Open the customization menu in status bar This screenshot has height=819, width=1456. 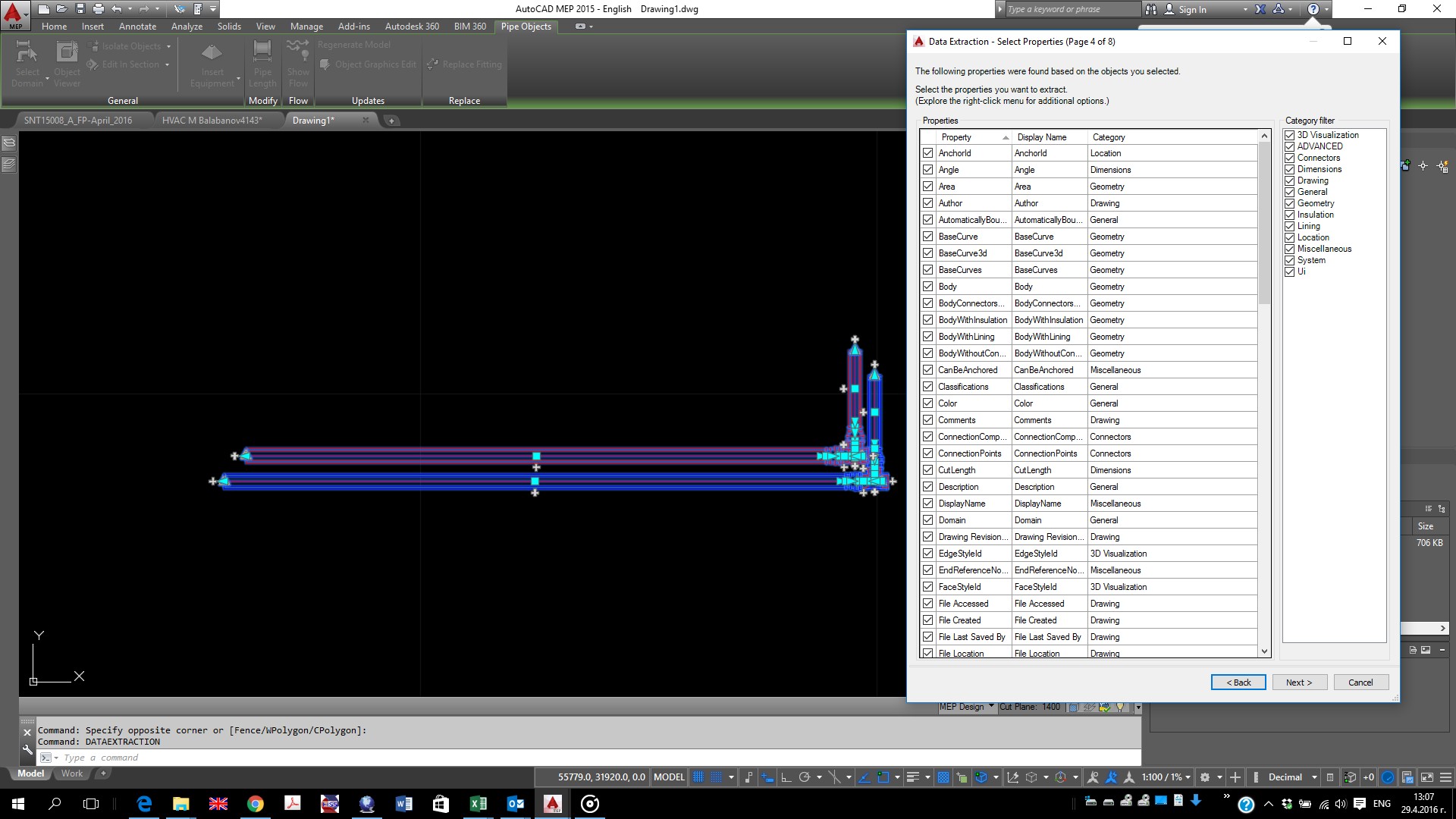[x=1446, y=777]
